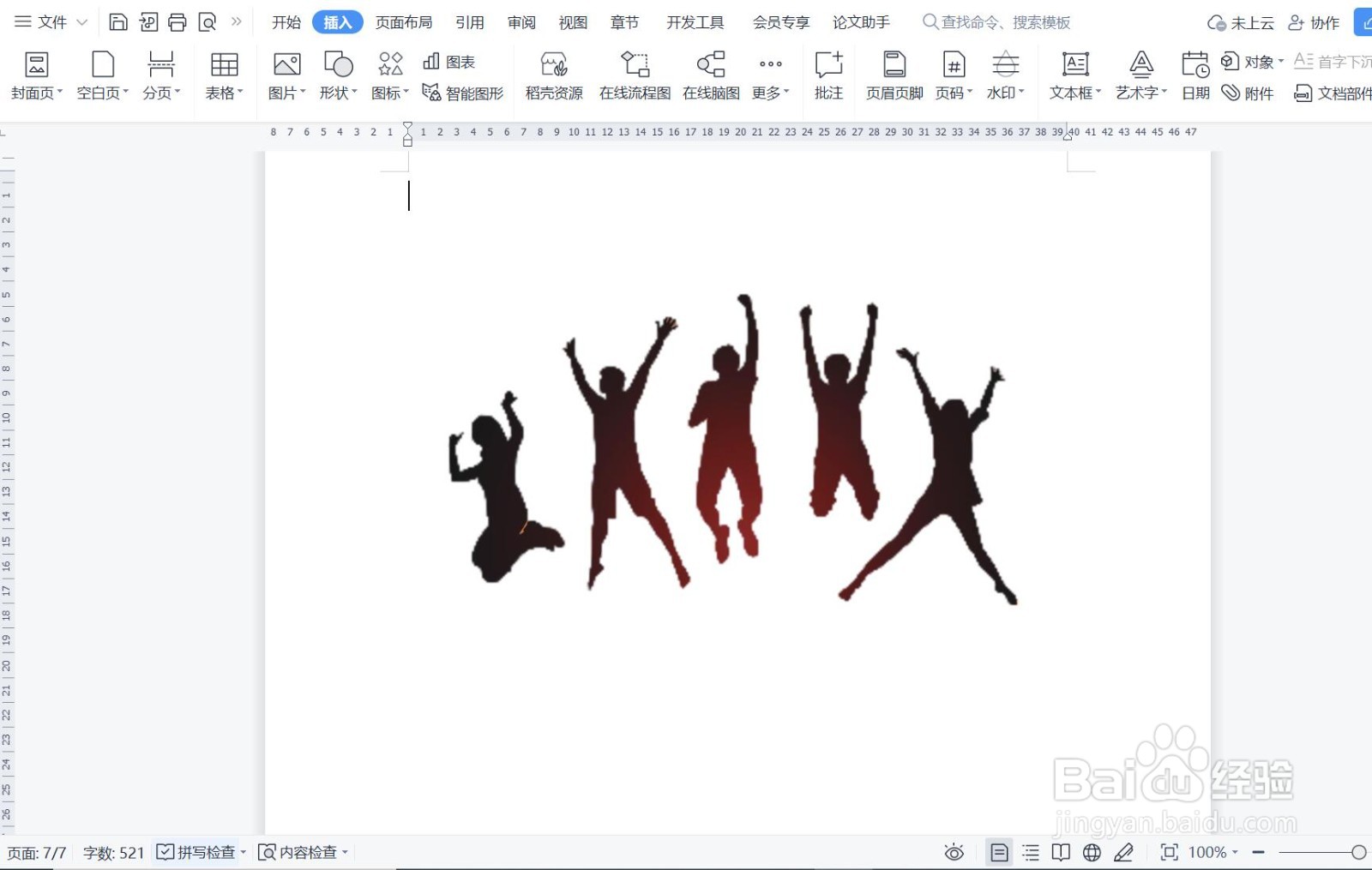Toggle spell check (拼写检查)

[196, 852]
